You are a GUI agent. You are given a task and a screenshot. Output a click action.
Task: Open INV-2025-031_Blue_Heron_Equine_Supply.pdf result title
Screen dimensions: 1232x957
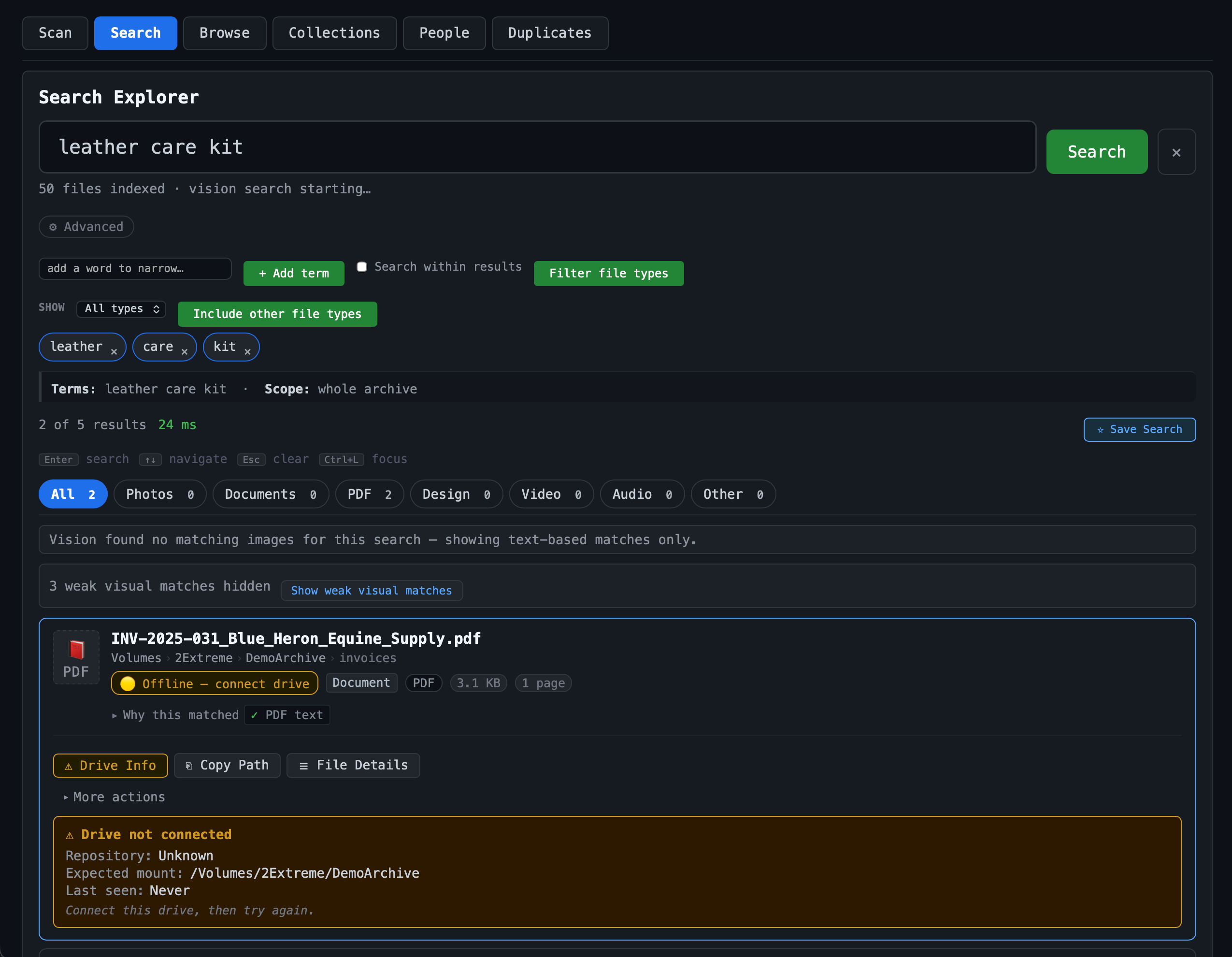[x=296, y=639]
